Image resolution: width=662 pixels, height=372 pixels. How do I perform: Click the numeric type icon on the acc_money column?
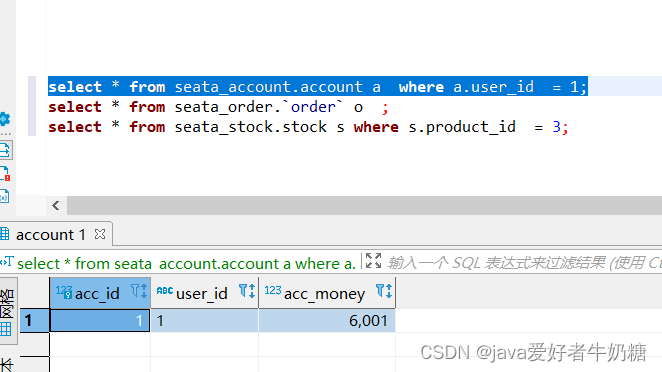click(273, 291)
